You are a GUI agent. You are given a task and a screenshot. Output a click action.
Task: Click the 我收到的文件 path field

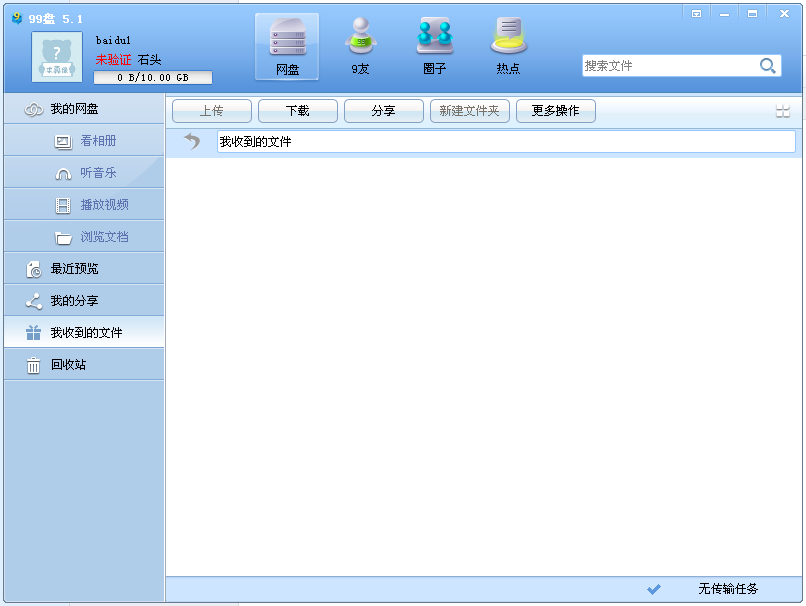[506, 142]
